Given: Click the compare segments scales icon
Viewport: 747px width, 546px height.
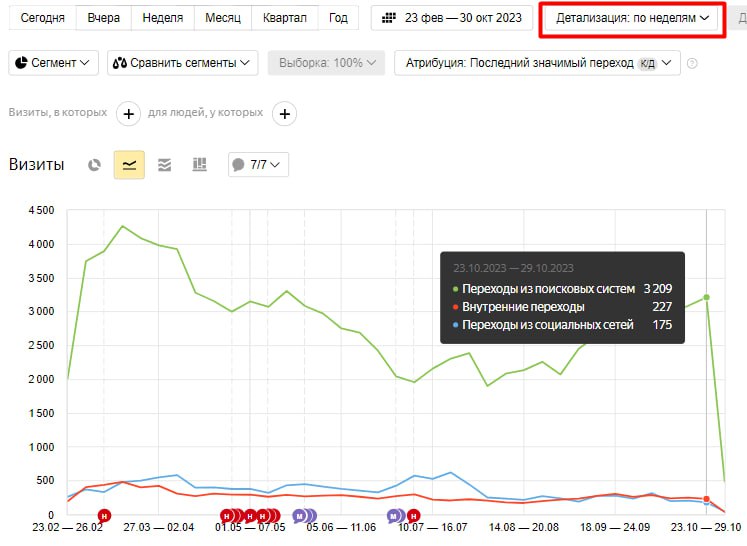Looking at the screenshot, I should point(120,63).
